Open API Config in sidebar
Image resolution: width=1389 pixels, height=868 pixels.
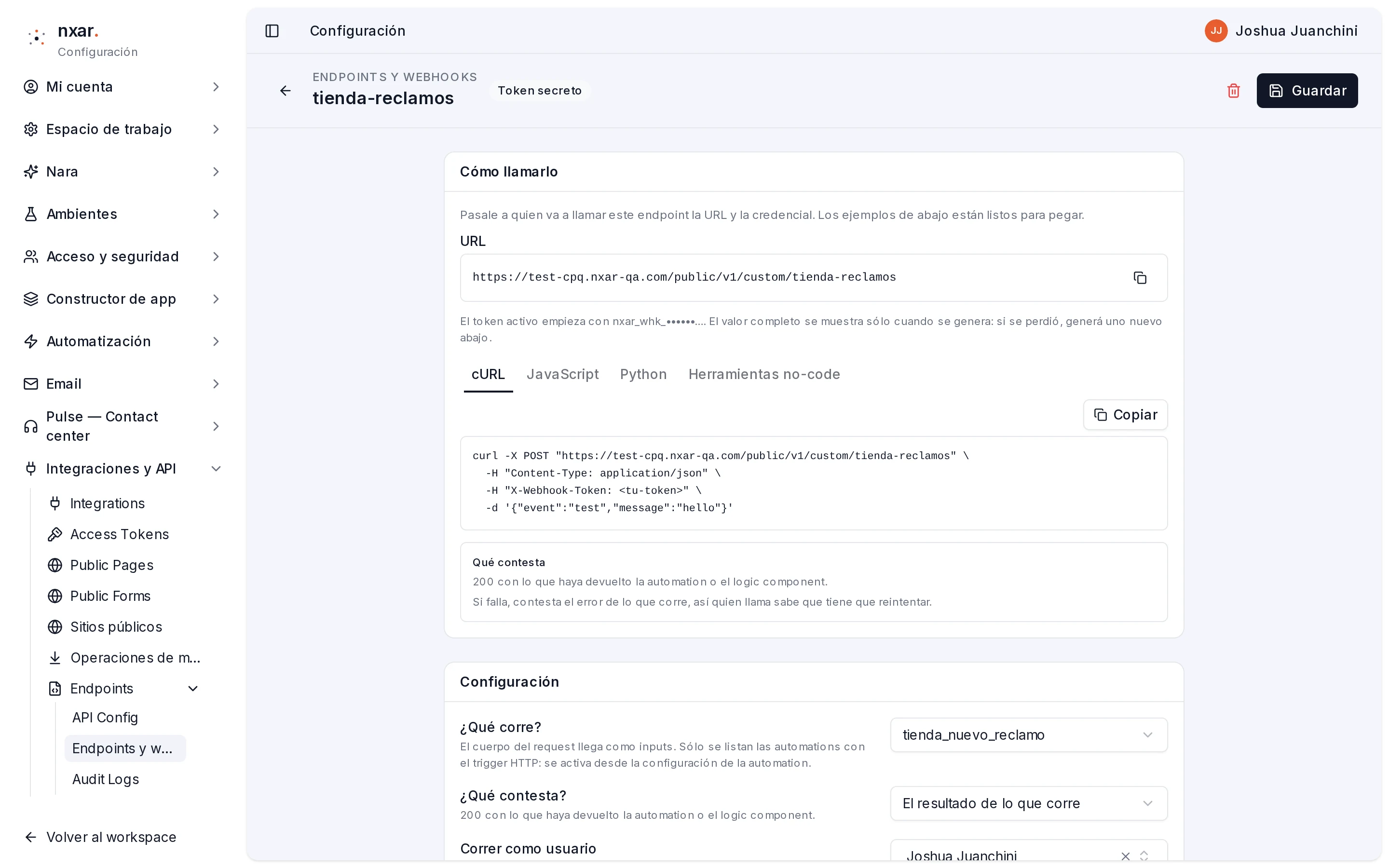click(105, 718)
